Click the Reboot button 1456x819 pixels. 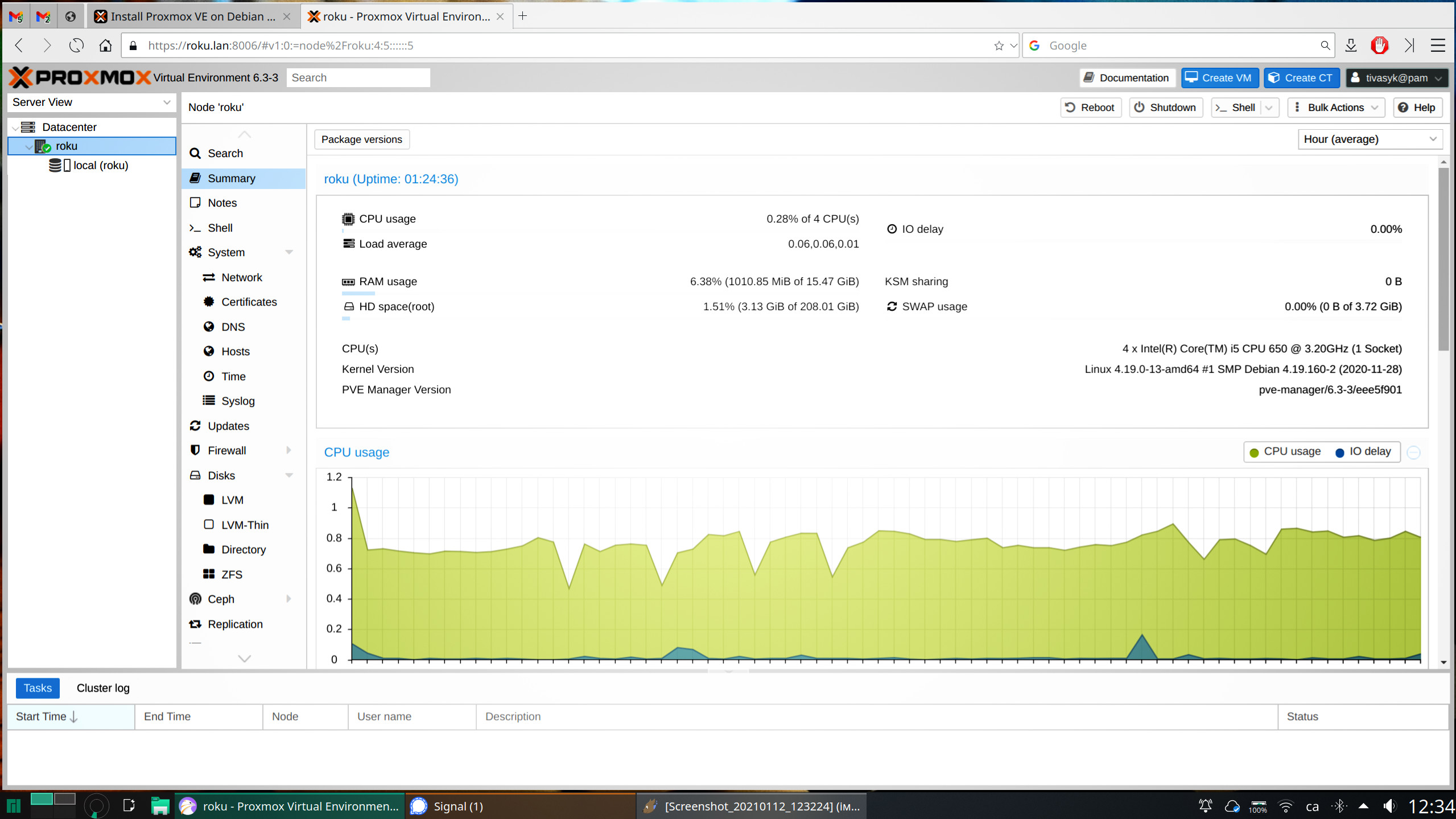1090,108
